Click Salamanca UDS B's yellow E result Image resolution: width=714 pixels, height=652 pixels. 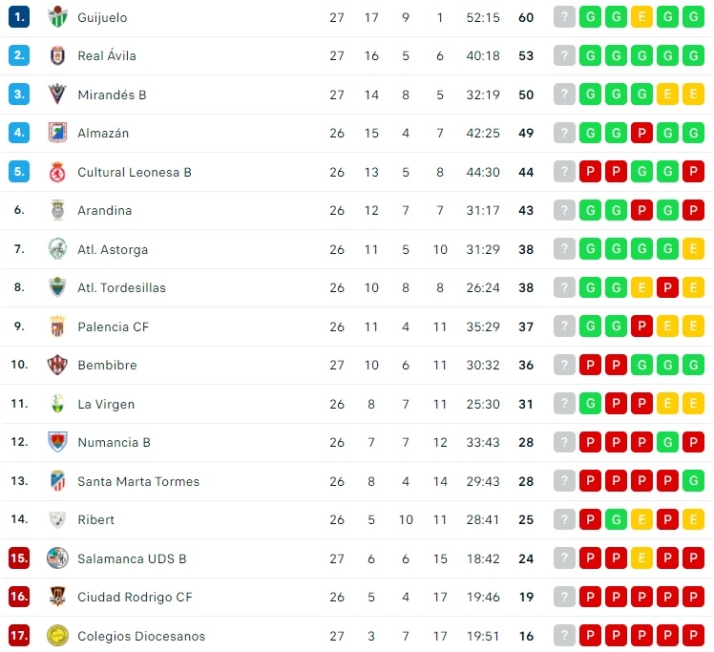tap(642, 558)
